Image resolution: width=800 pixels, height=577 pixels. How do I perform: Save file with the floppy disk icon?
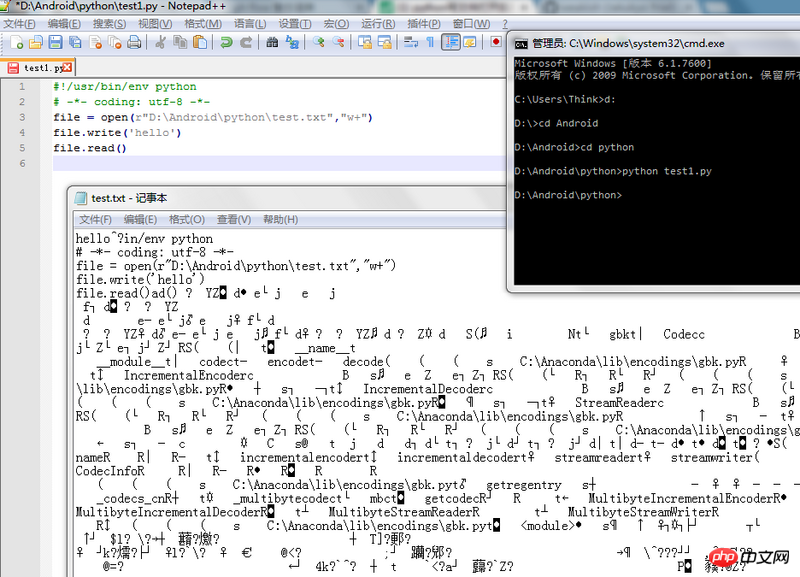coord(55,42)
